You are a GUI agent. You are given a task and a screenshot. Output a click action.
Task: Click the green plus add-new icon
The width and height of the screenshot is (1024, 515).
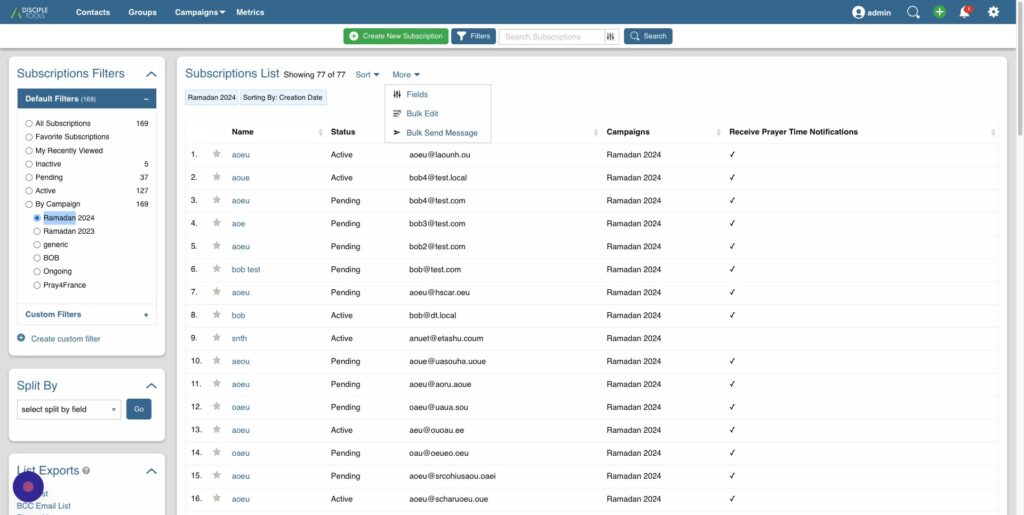point(939,12)
